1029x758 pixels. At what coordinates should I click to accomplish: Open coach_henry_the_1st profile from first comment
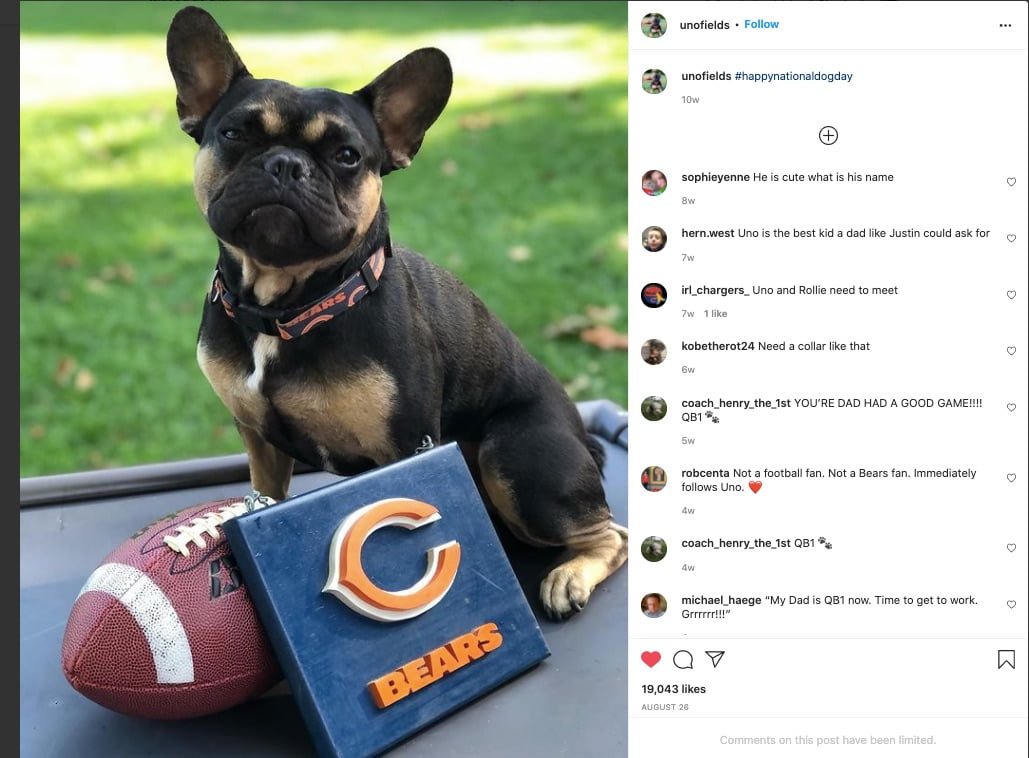tap(736, 403)
